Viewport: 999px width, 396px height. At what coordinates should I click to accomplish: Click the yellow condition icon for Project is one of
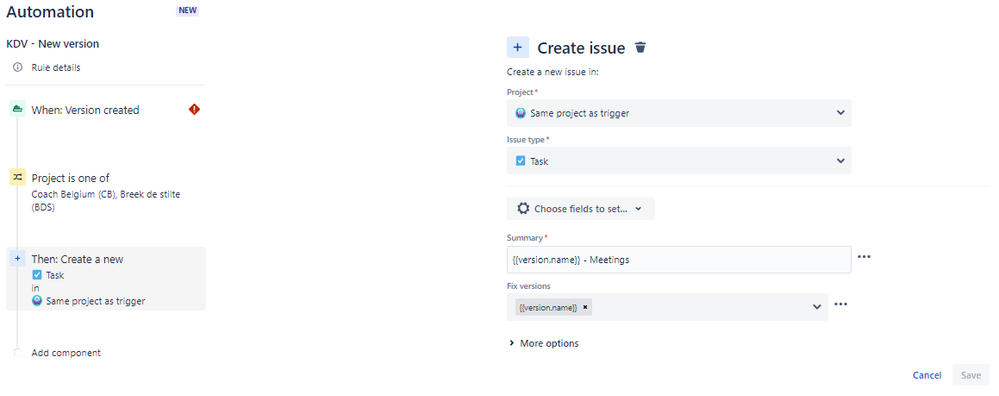pos(17,177)
